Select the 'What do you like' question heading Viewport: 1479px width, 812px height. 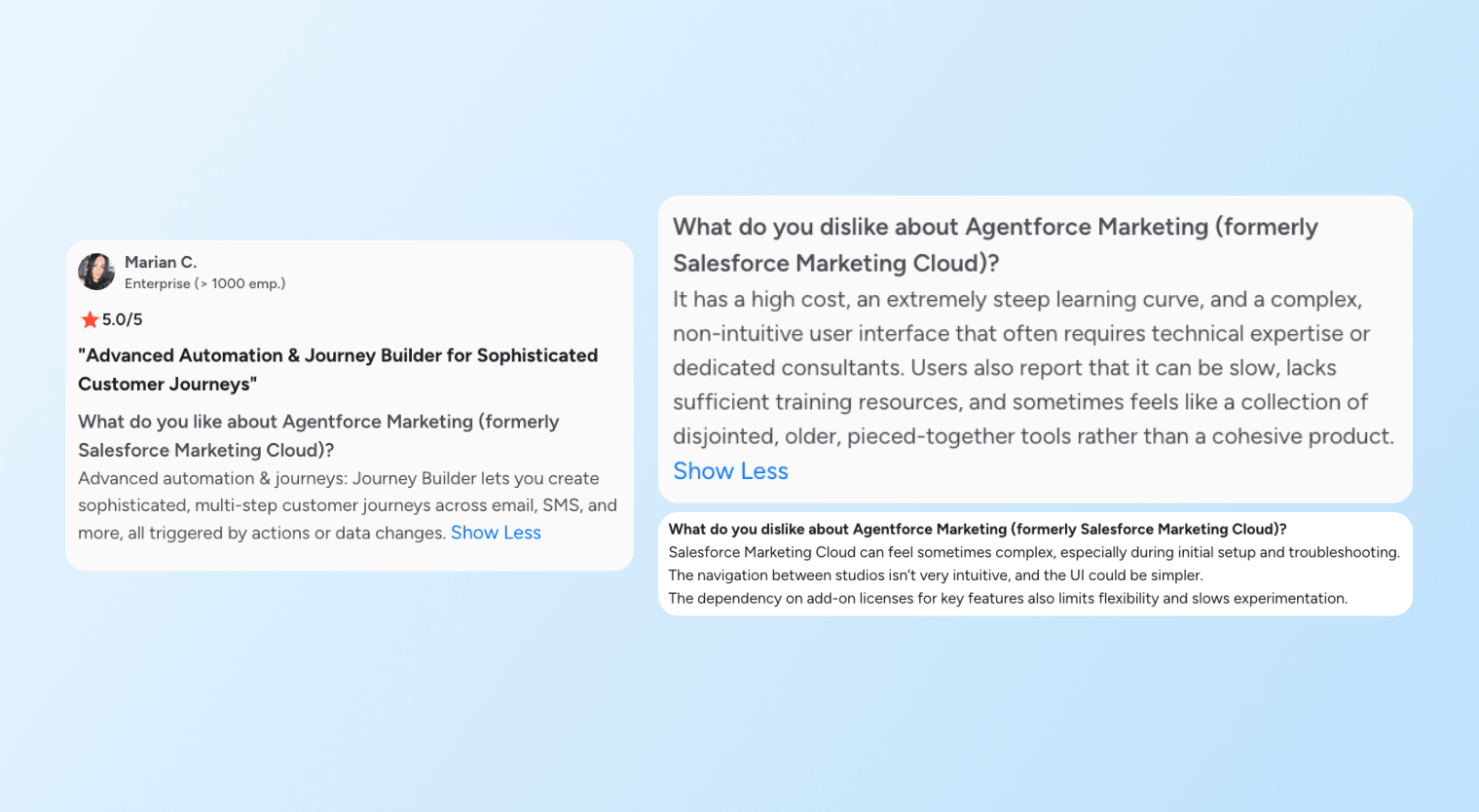318,435
